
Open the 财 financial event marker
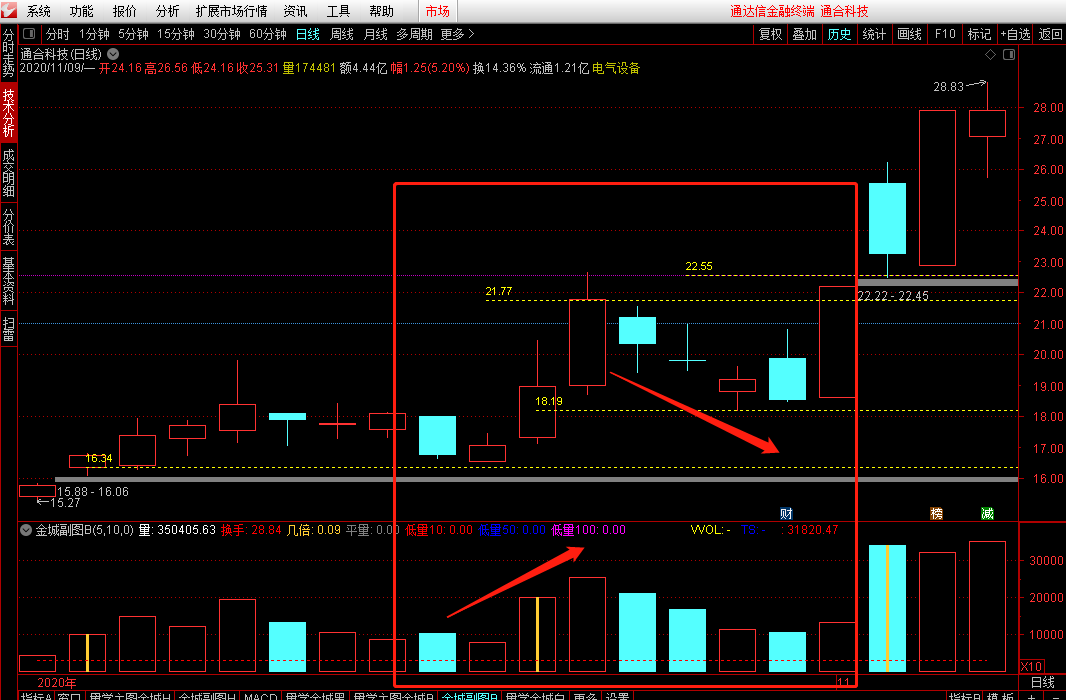click(x=786, y=514)
